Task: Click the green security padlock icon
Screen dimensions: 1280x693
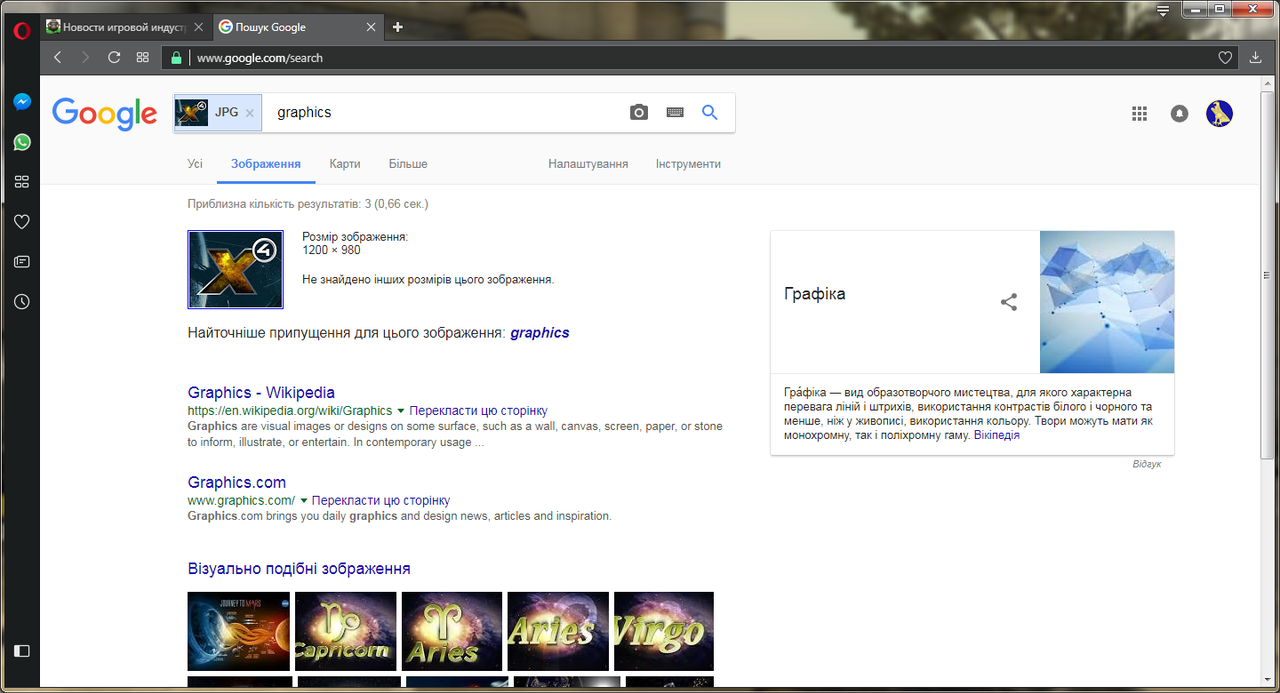Action: [x=176, y=58]
